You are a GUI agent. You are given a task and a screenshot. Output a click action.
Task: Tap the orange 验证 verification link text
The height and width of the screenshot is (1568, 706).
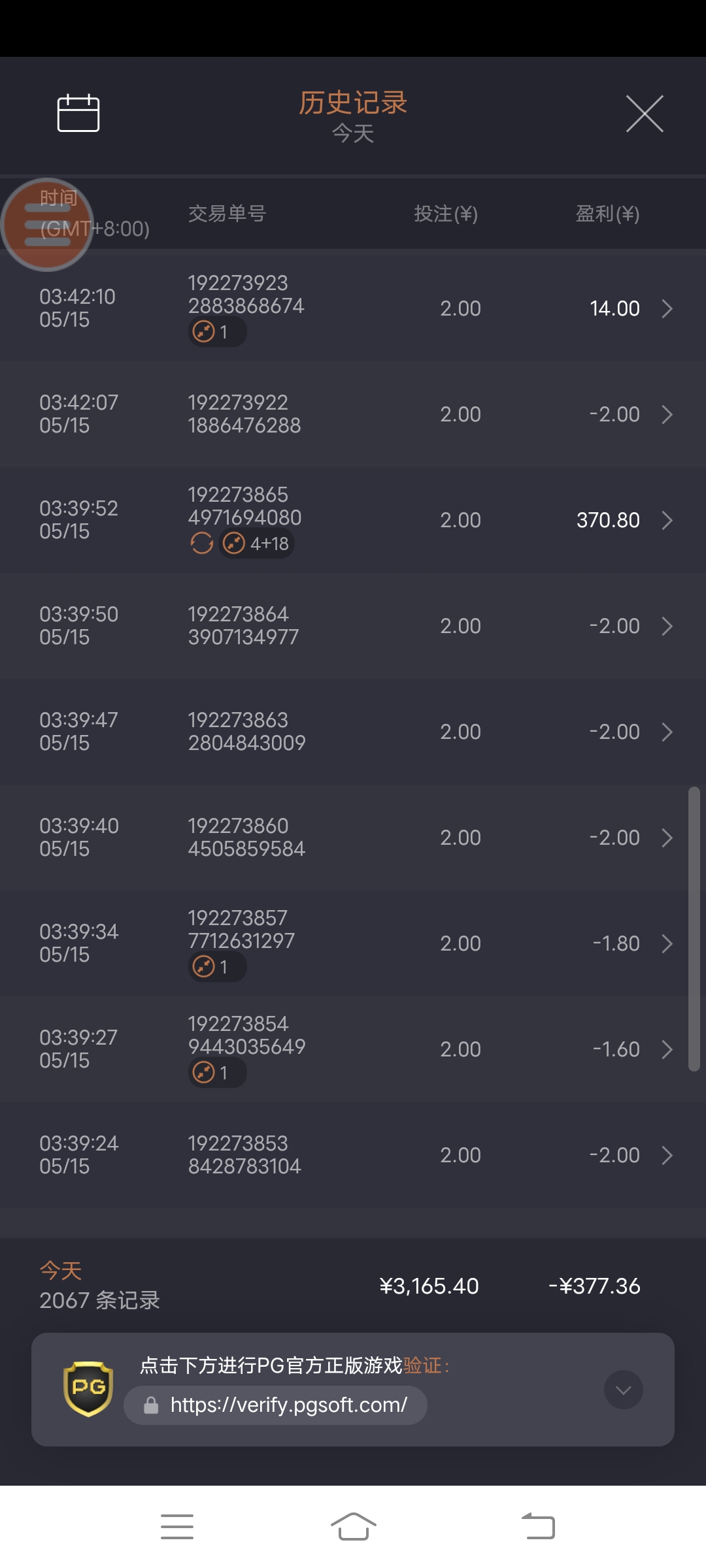click(x=422, y=1365)
